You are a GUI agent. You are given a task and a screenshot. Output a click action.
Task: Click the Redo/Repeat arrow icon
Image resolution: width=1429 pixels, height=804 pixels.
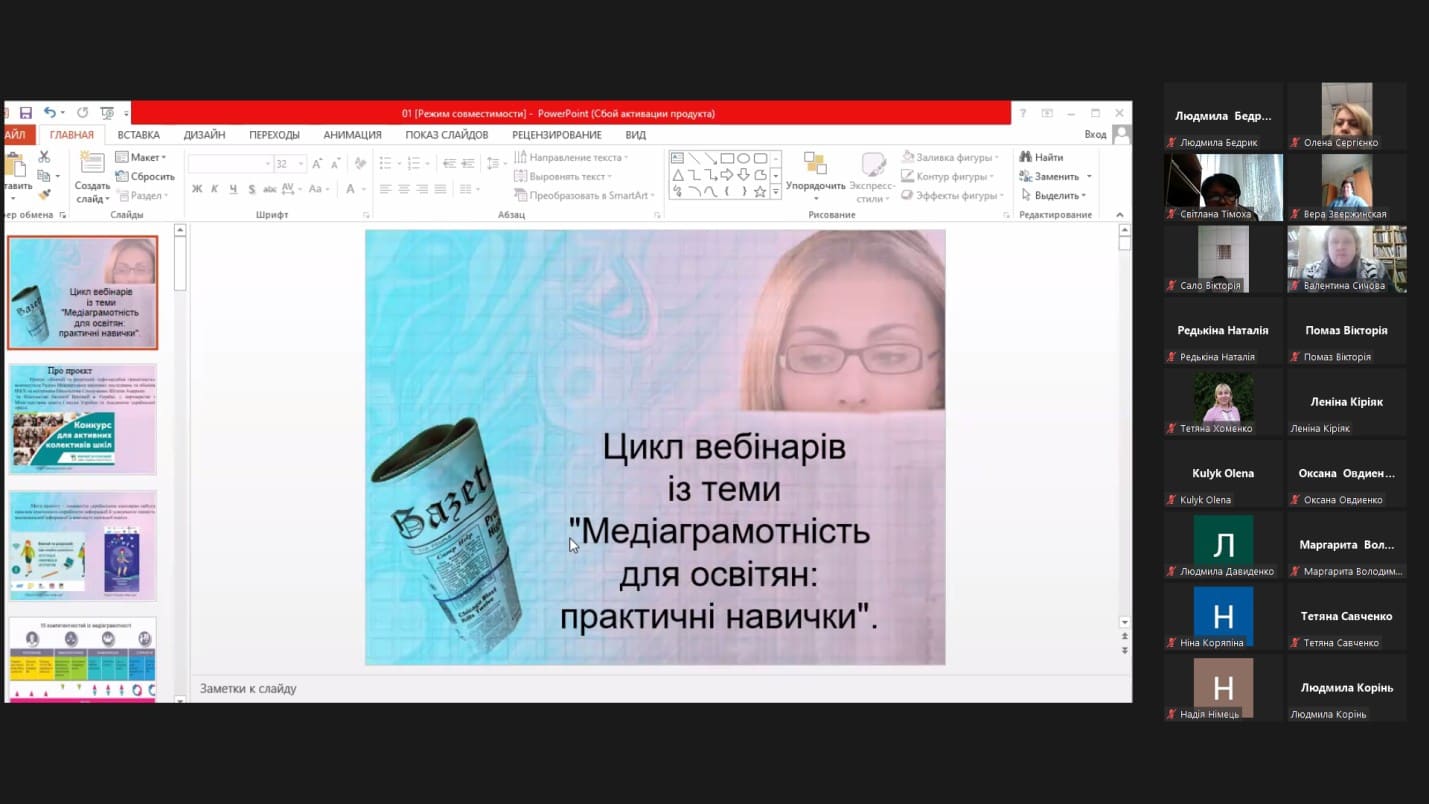click(83, 113)
